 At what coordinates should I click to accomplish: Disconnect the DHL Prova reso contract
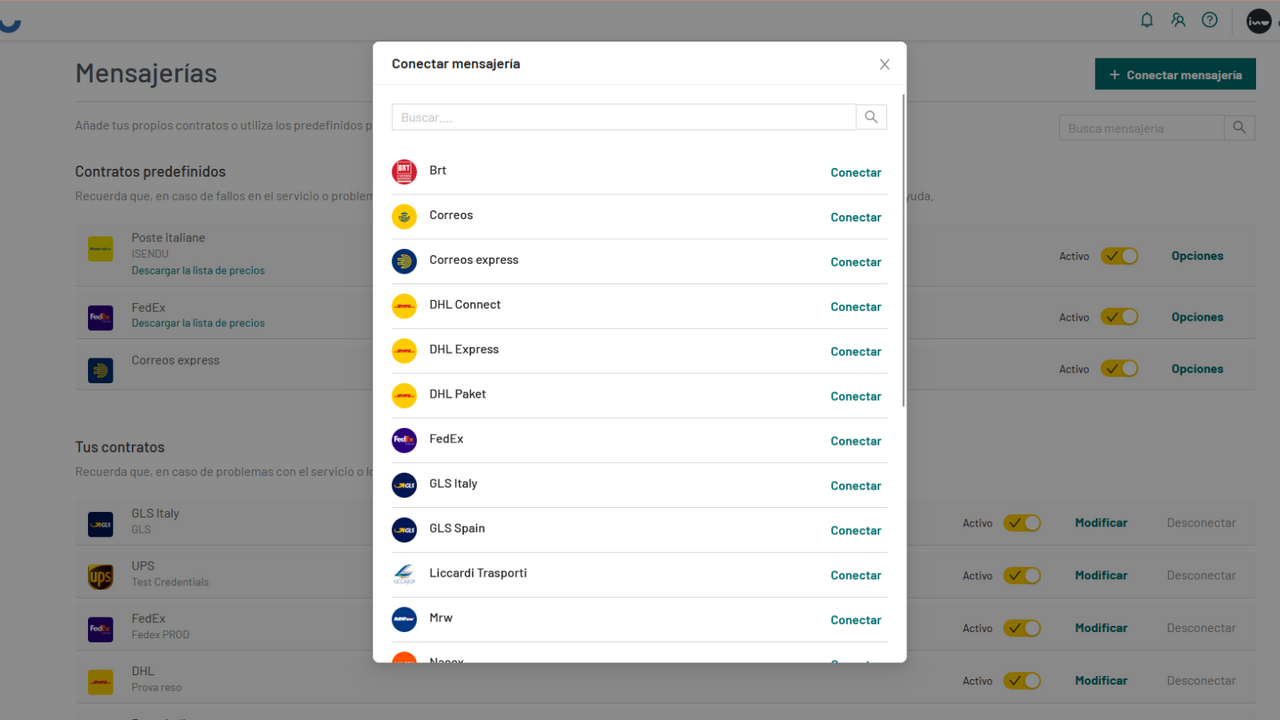click(x=1201, y=681)
